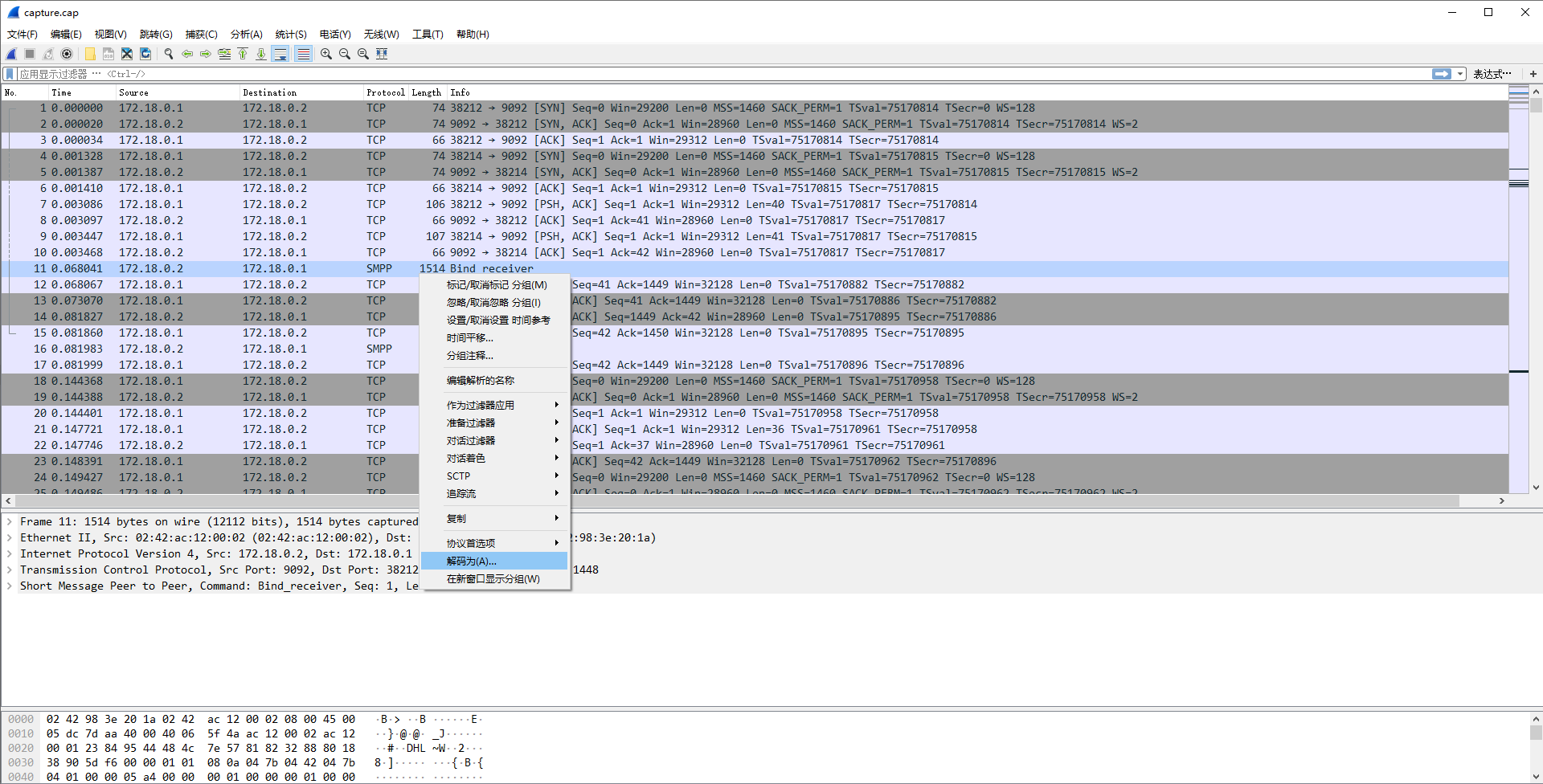Expand the SCTP submenu
1543x784 pixels.
click(494, 476)
